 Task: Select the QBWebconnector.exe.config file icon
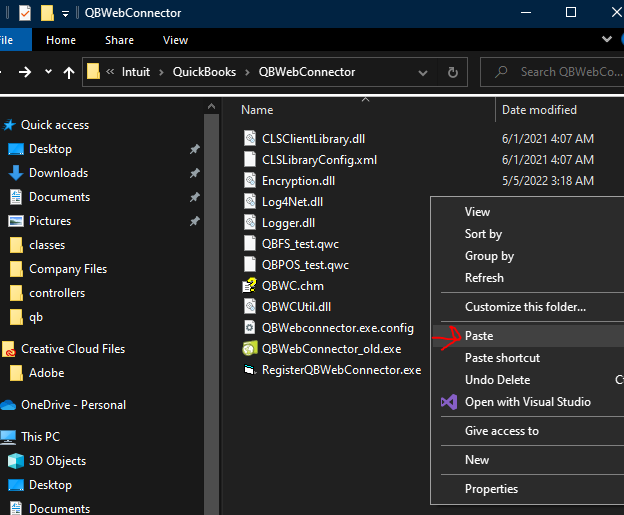250,327
